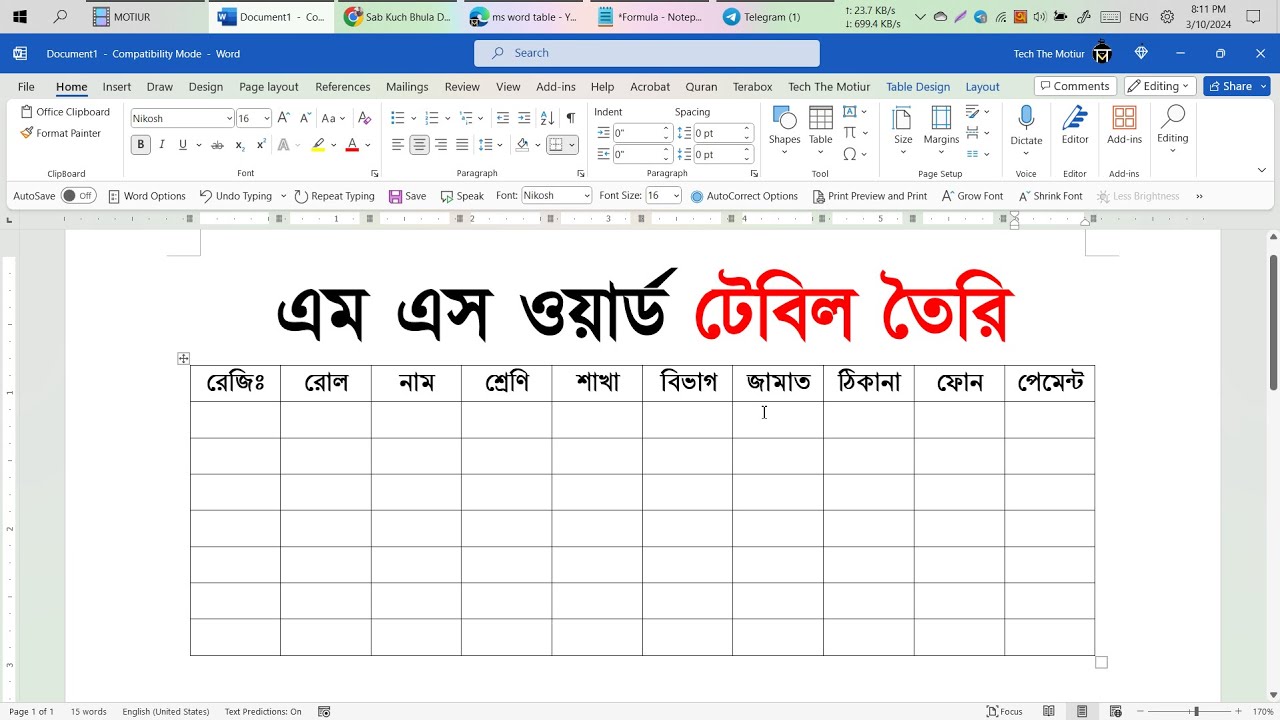
Task: Open the Shapes gallery dropdown
Action: coord(784,130)
